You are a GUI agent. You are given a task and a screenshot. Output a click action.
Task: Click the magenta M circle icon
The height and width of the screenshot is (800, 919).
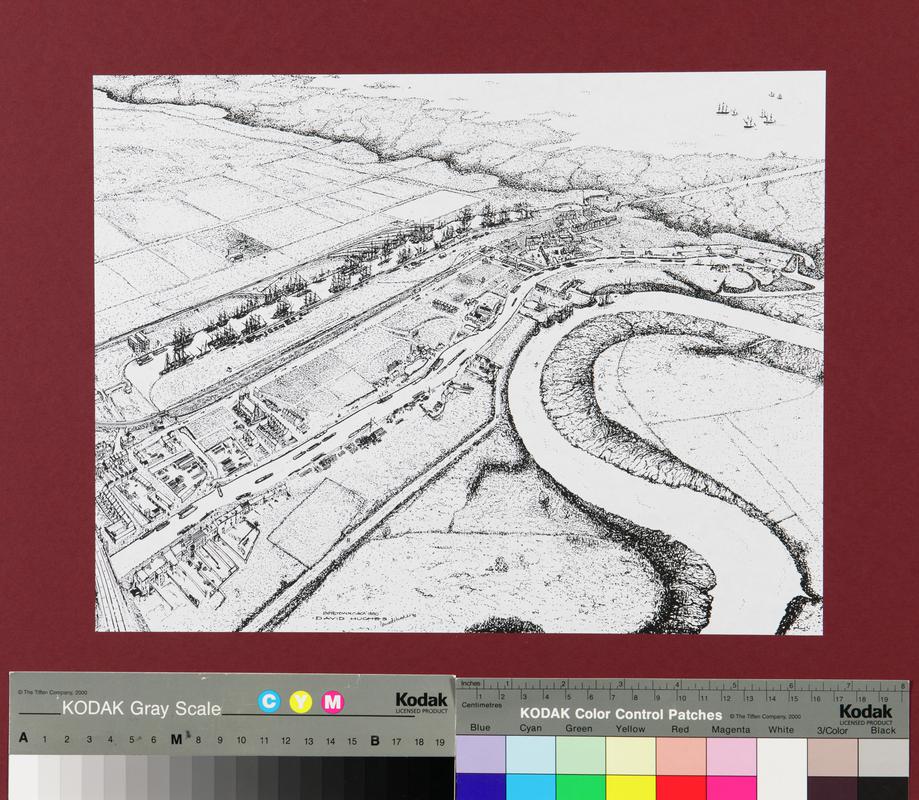(x=333, y=702)
